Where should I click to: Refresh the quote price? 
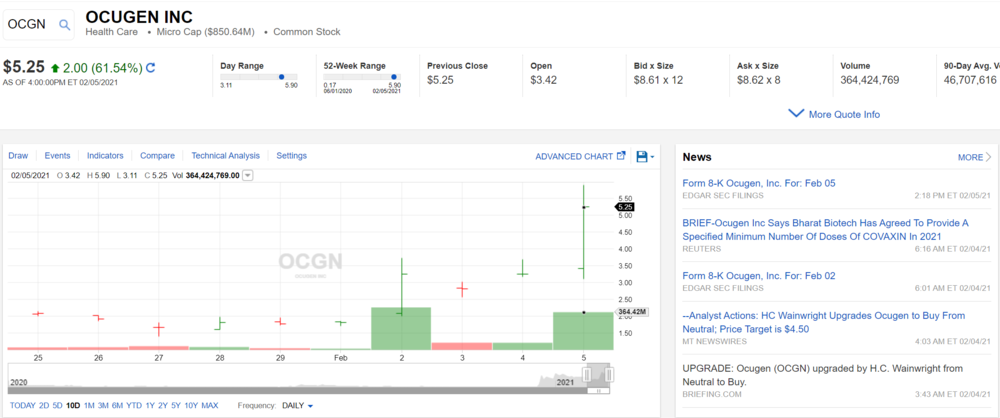(x=151, y=68)
